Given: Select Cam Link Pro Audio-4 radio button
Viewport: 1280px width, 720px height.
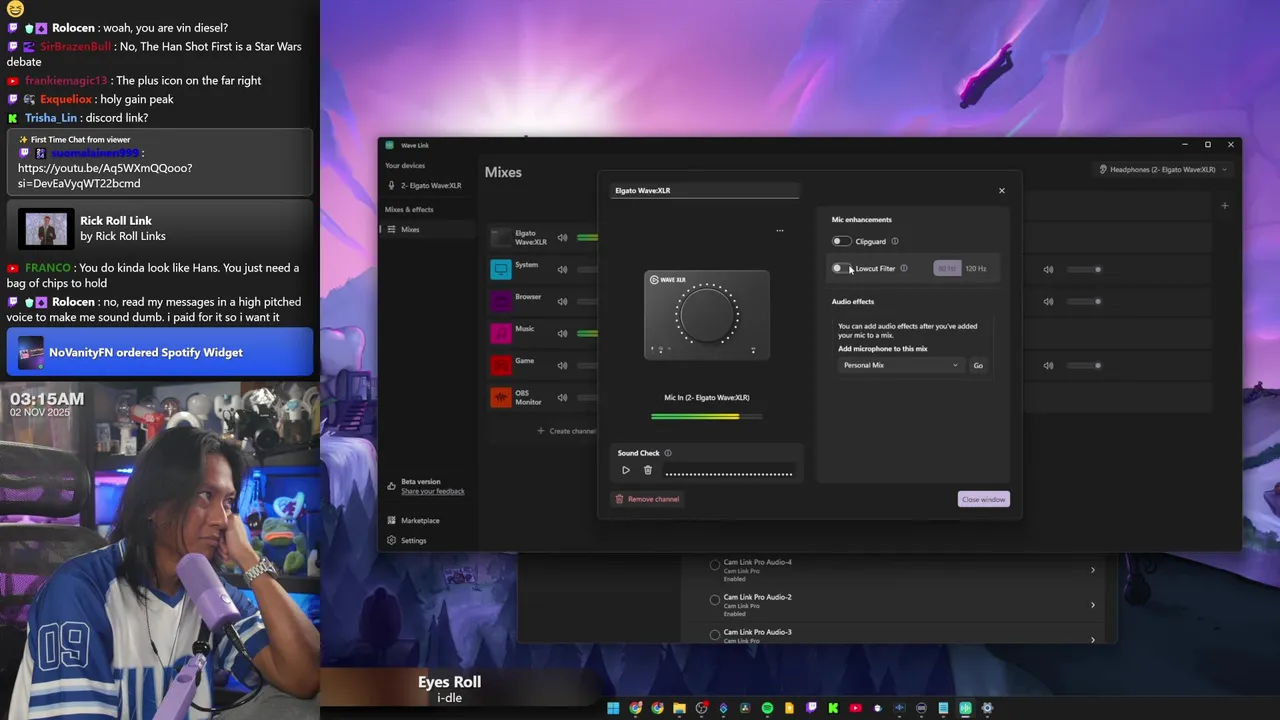Looking at the screenshot, I should click(x=715, y=566).
